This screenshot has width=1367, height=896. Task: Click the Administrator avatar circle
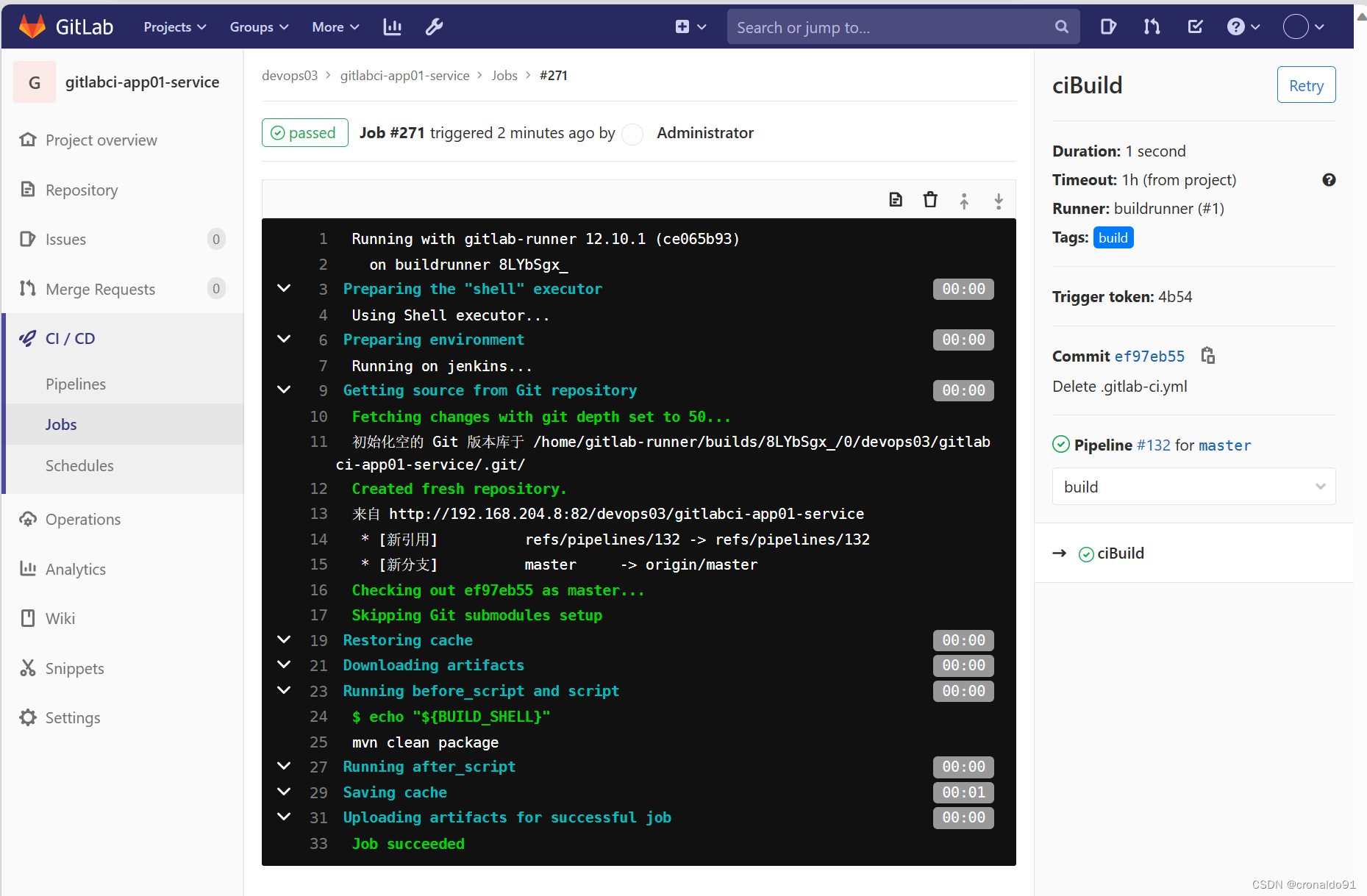coord(632,134)
